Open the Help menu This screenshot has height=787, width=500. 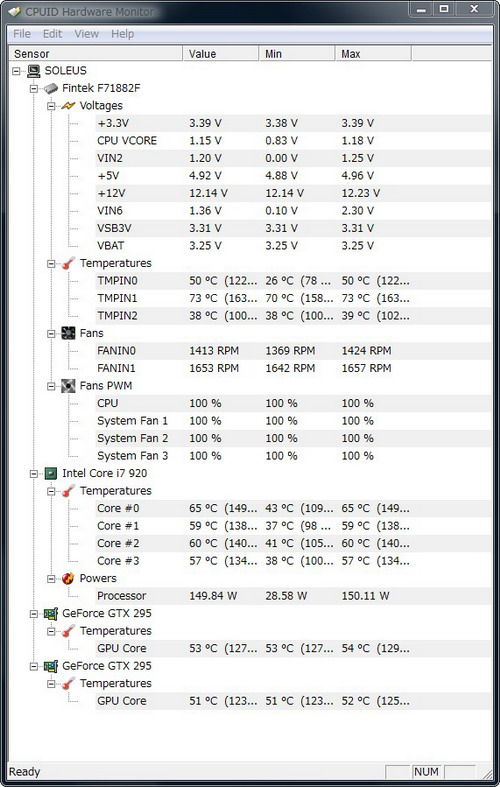[122, 34]
